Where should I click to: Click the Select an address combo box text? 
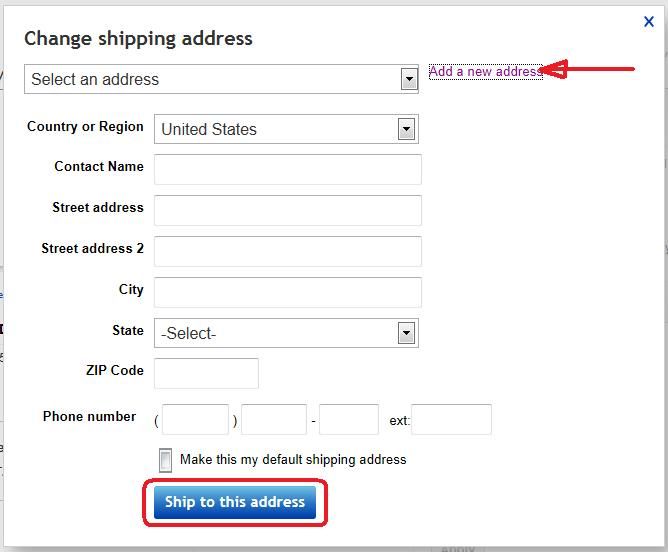95,79
